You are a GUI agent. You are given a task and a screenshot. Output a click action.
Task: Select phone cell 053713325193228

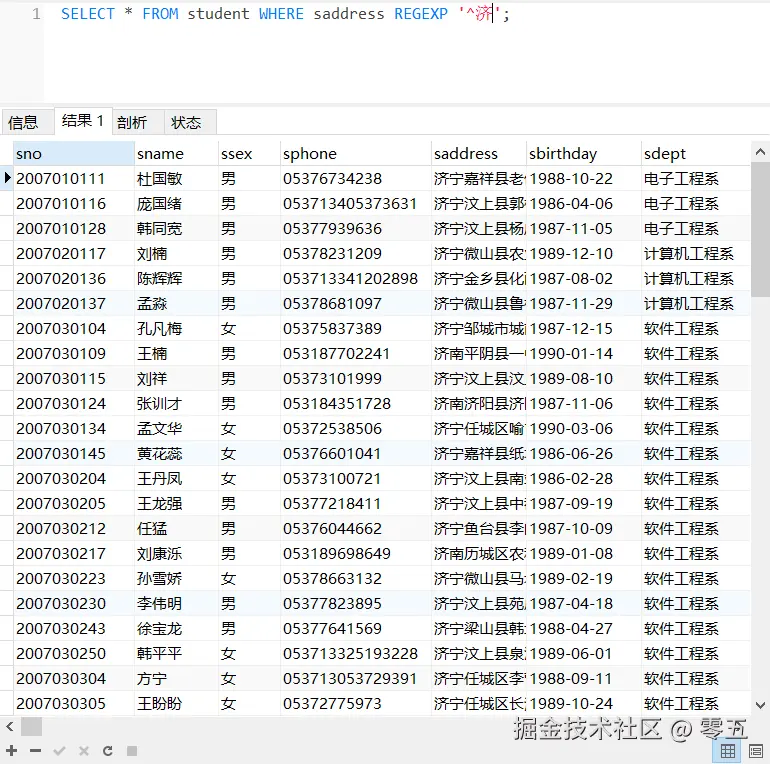click(x=356, y=655)
